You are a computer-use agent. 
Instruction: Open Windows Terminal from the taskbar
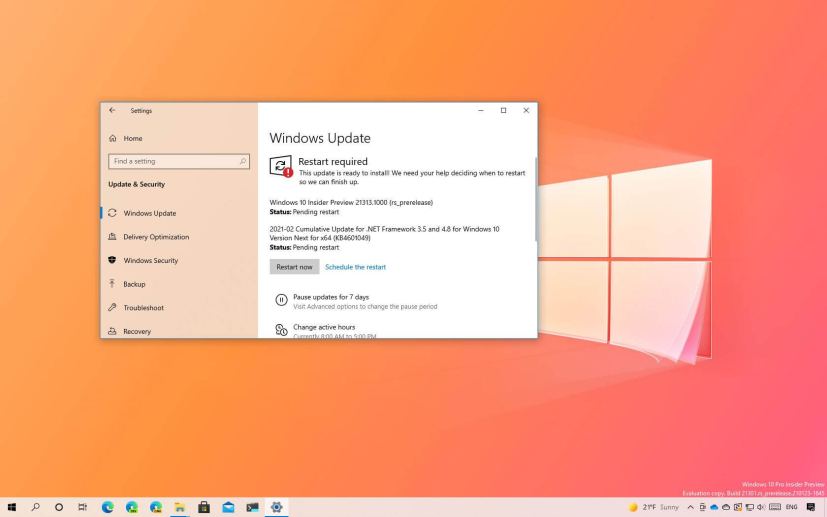[x=253, y=508]
